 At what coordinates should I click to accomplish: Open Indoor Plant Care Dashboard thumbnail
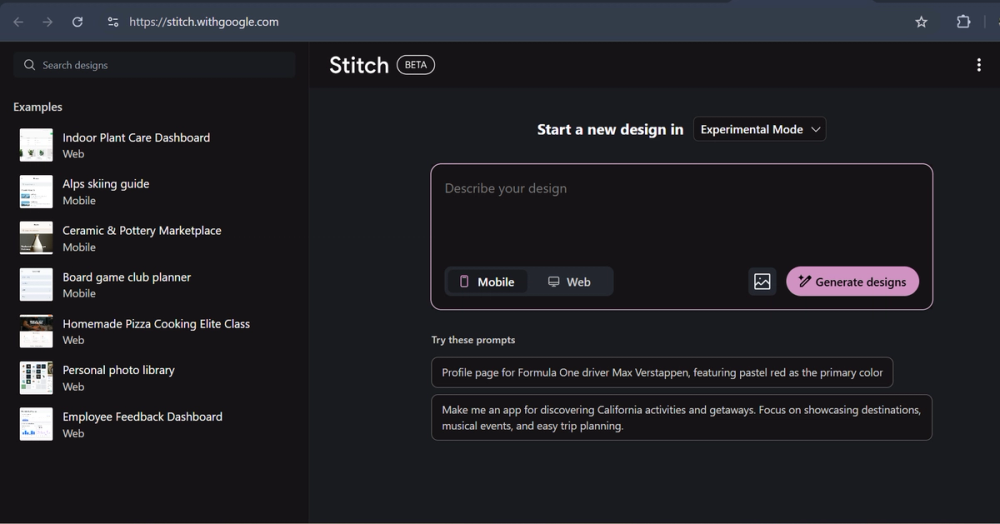36,145
